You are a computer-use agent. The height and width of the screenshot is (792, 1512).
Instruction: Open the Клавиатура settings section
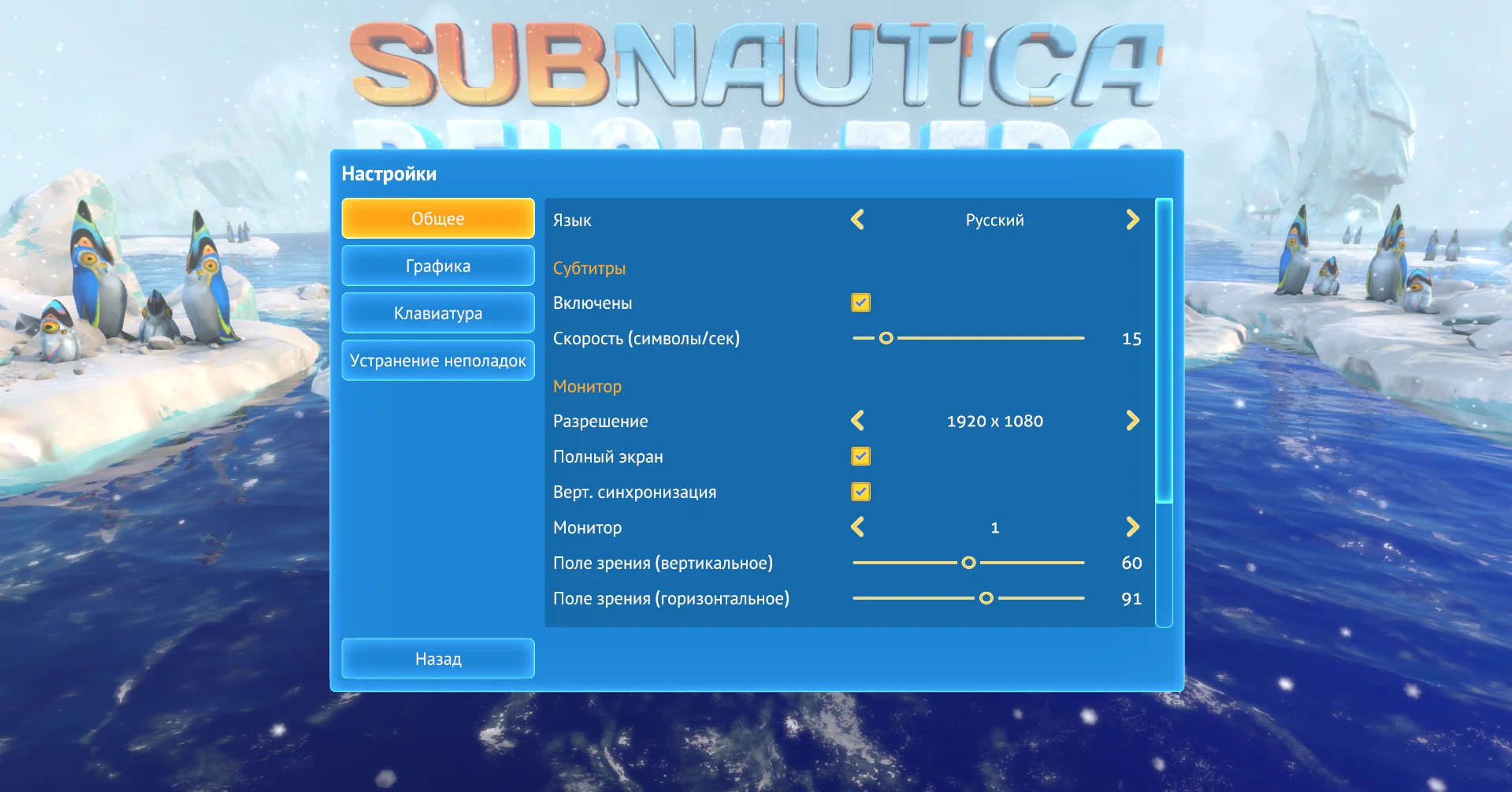point(438,313)
